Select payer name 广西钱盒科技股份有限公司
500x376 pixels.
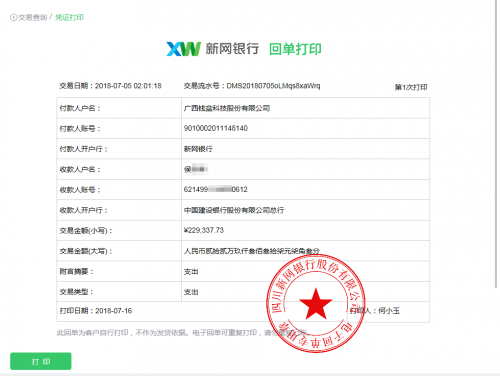[x=227, y=108]
